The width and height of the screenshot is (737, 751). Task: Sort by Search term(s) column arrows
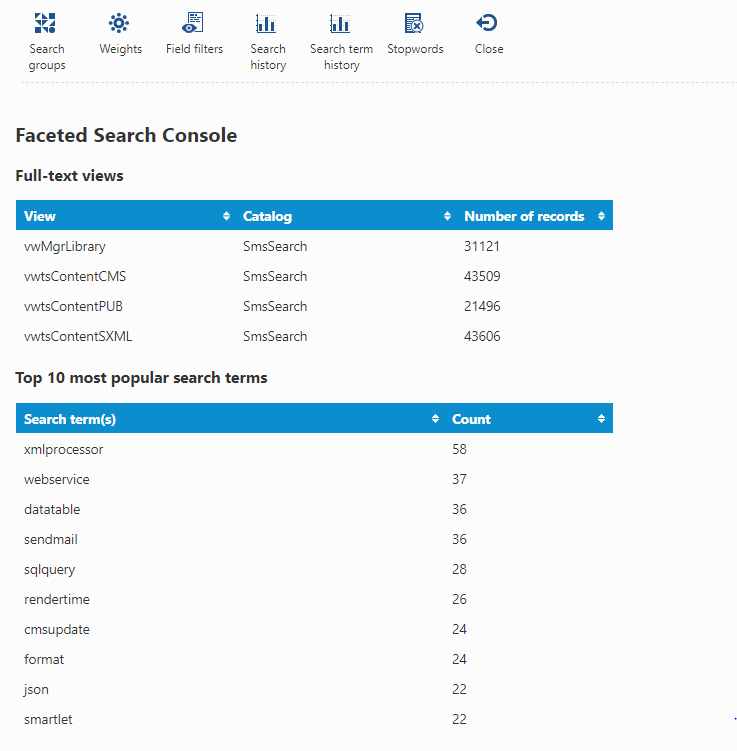pos(435,419)
